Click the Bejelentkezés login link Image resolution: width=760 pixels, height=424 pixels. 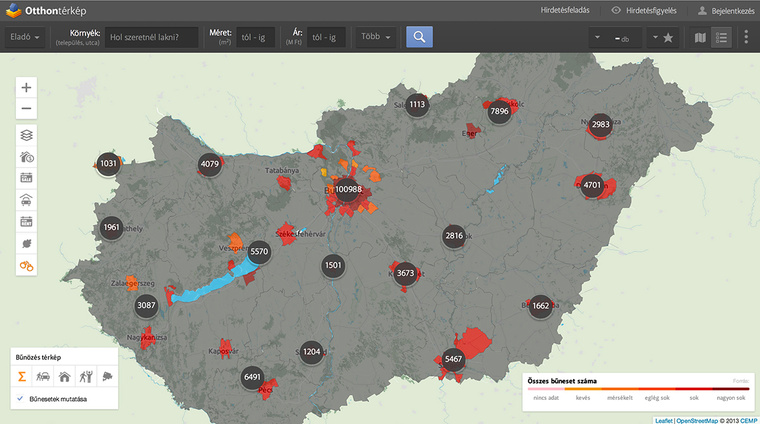point(725,10)
